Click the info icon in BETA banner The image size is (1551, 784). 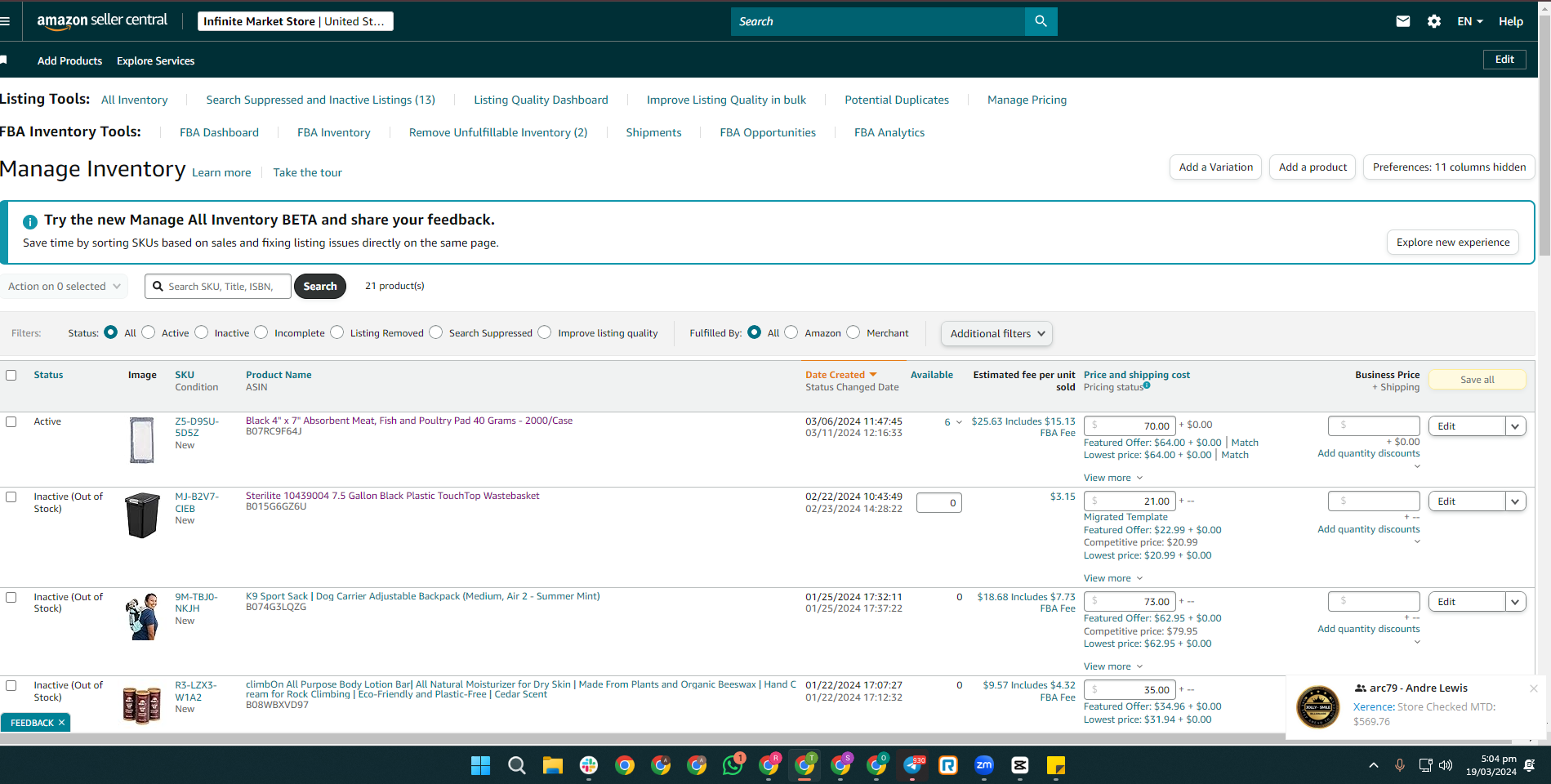[x=30, y=221]
